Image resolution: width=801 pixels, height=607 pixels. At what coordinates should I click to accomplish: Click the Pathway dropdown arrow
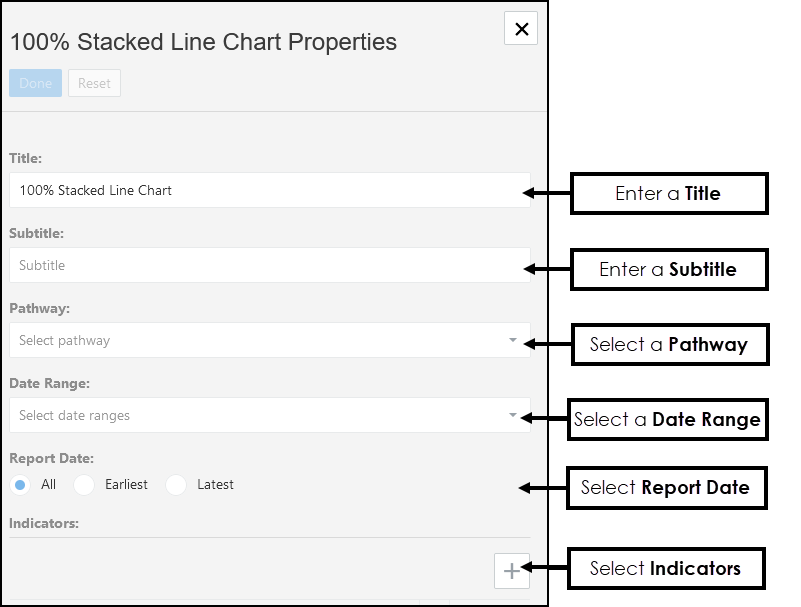point(513,340)
